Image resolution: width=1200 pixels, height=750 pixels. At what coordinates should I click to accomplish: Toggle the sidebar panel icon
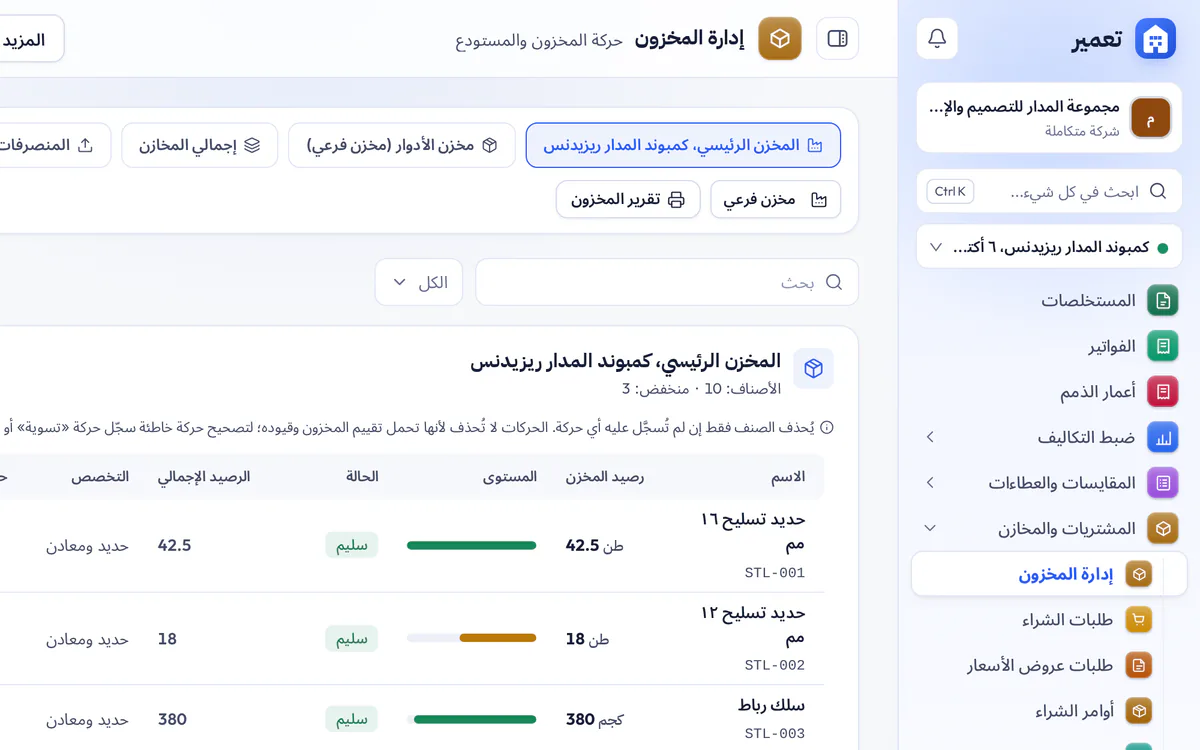click(x=838, y=39)
